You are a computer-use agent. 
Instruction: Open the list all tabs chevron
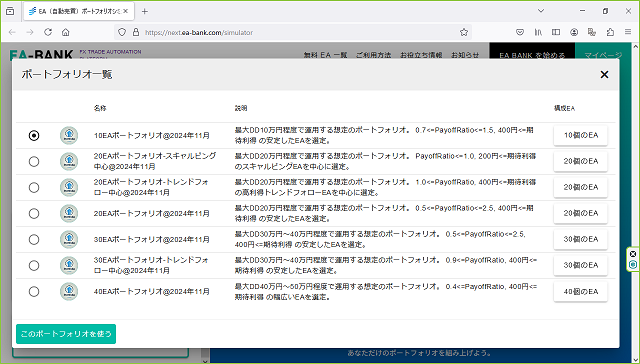pos(541,11)
